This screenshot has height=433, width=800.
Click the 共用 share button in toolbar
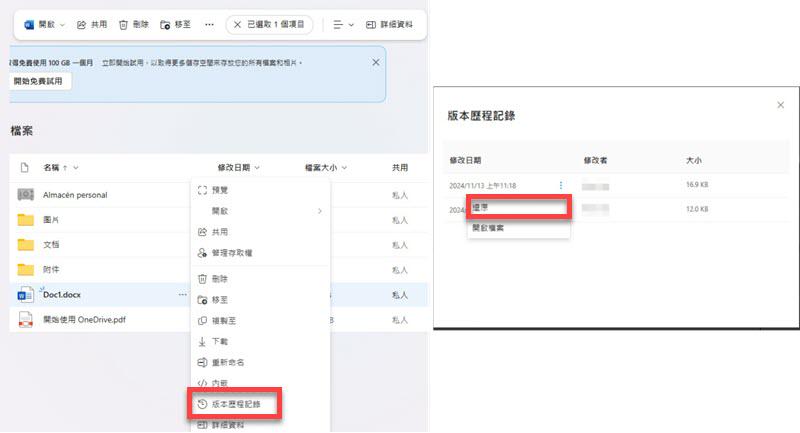click(91, 23)
